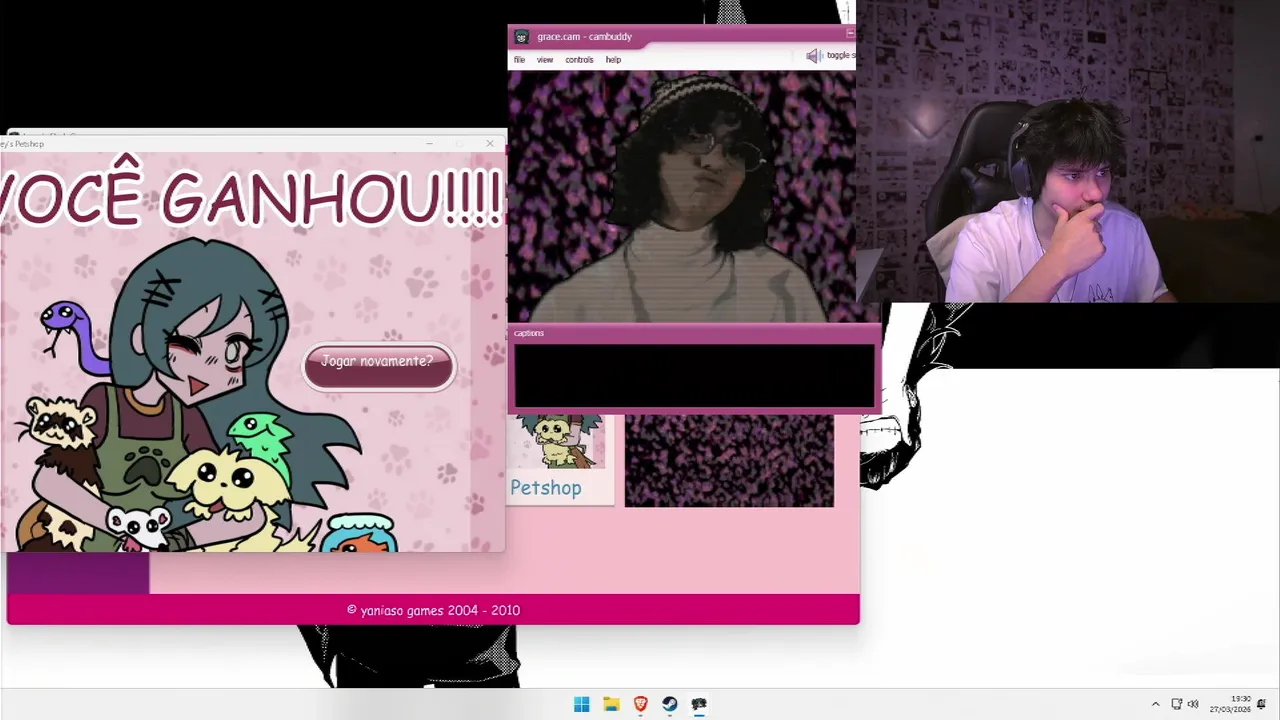Open Brave browser from the taskbar
The image size is (1280, 720).
coord(640,704)
